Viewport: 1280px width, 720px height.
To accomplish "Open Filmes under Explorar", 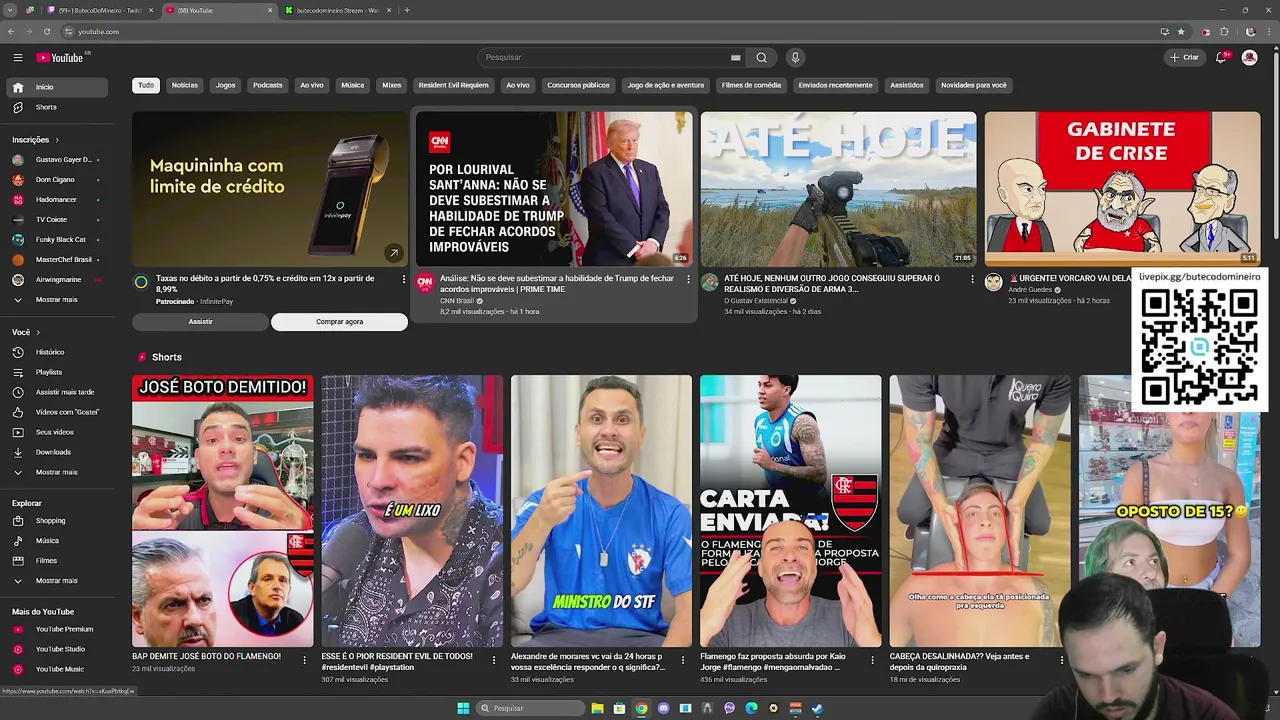I will 59,560.
